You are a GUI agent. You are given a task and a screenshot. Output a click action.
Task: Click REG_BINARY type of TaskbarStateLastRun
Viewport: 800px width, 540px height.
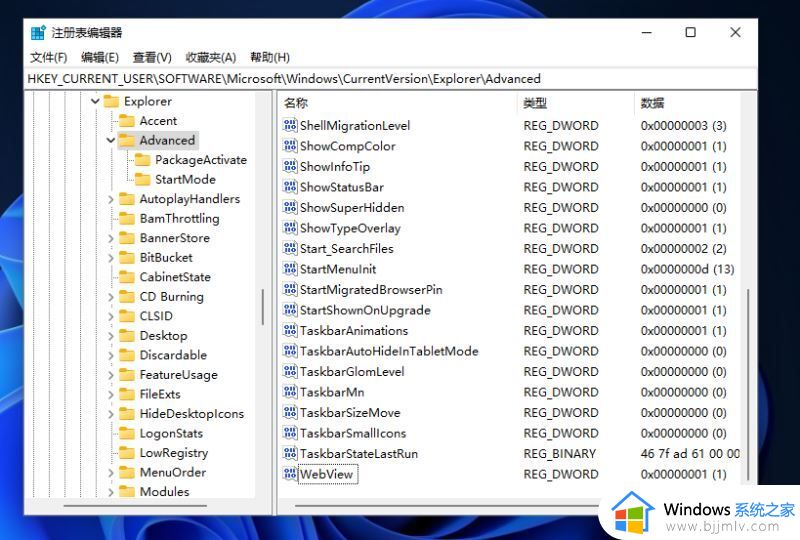[560, 454]
